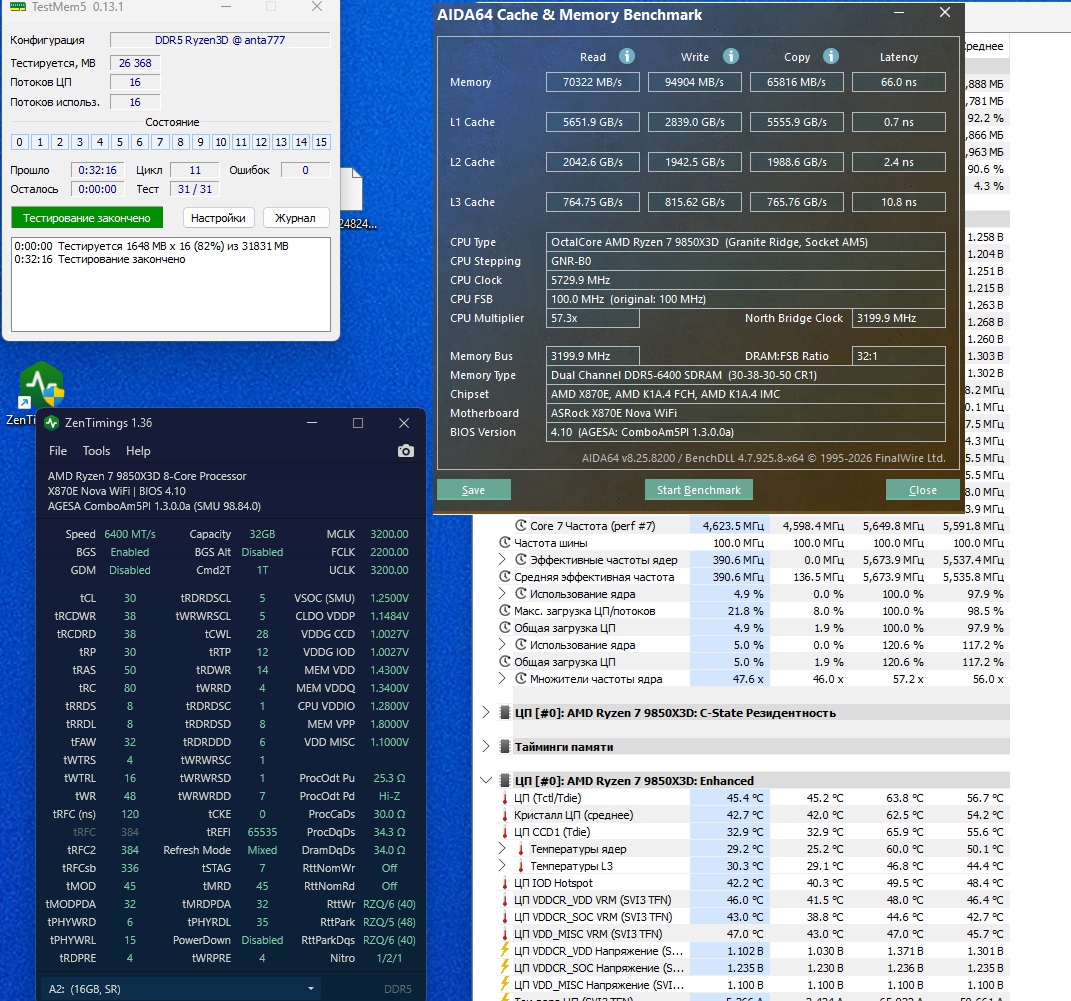Click the Motherboard ASRock X870E Nova WiFi field
This screenshot has height=1001, width=1071.
click(x=746, y=413)
